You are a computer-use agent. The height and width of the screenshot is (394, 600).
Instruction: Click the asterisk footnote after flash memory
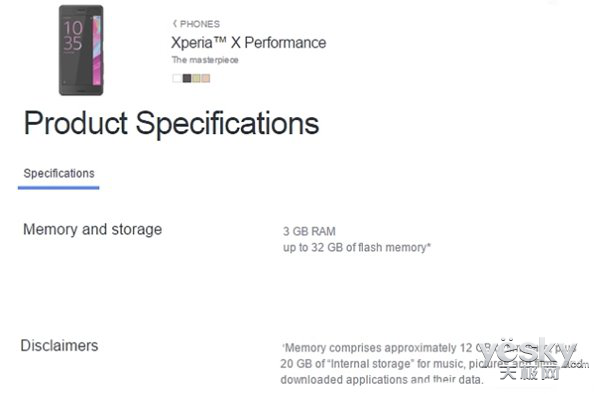[x=429, y=245]
